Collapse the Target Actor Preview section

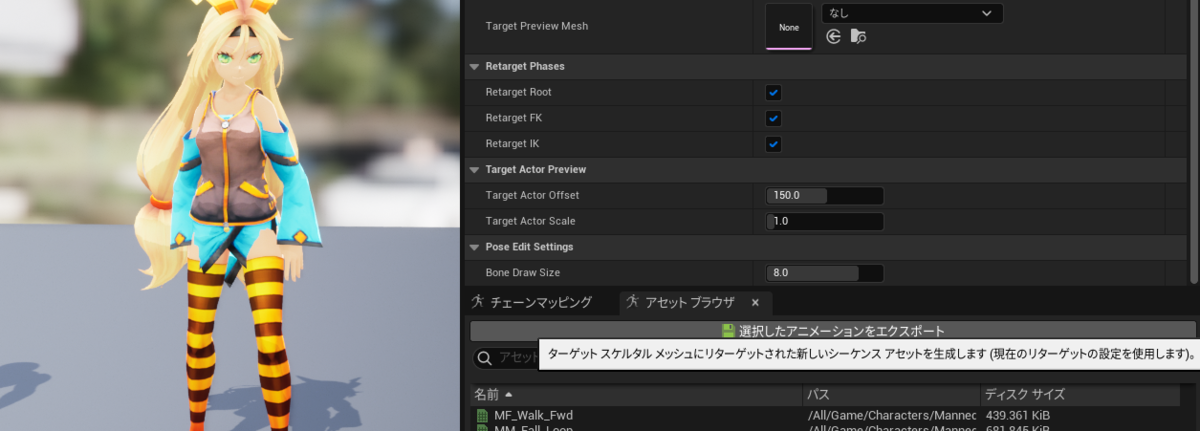pyautogui.click(x=474, y=170)
